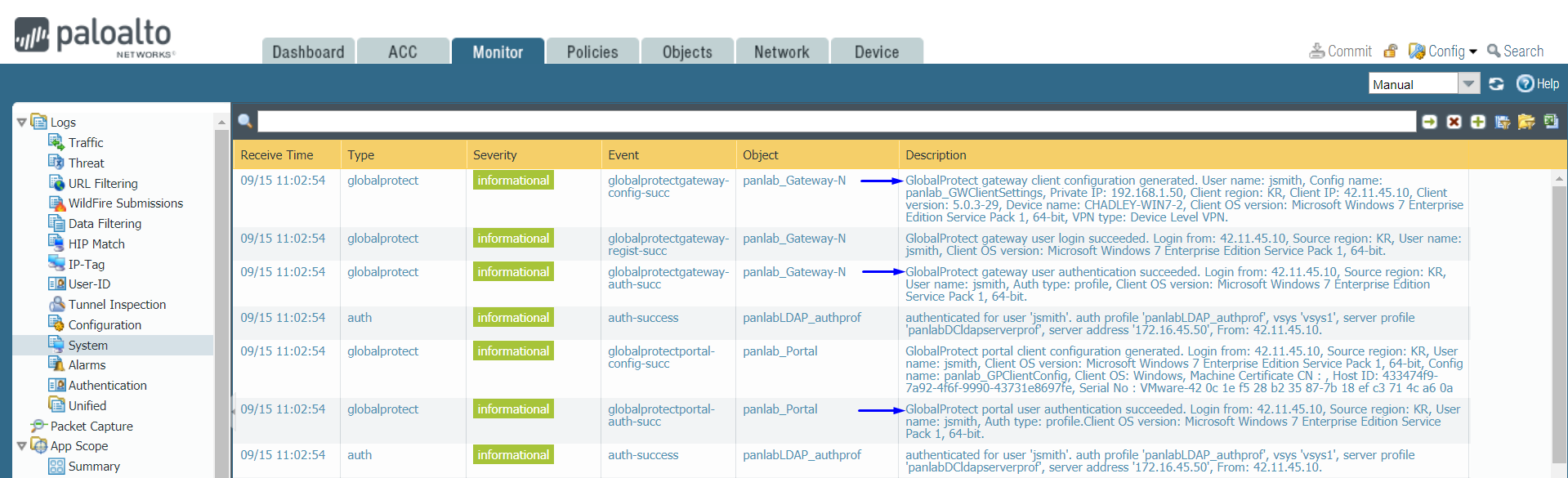Open the Config dropdown menu
The width and height of the screenshot is (1568, 478).
[1443, 51]
